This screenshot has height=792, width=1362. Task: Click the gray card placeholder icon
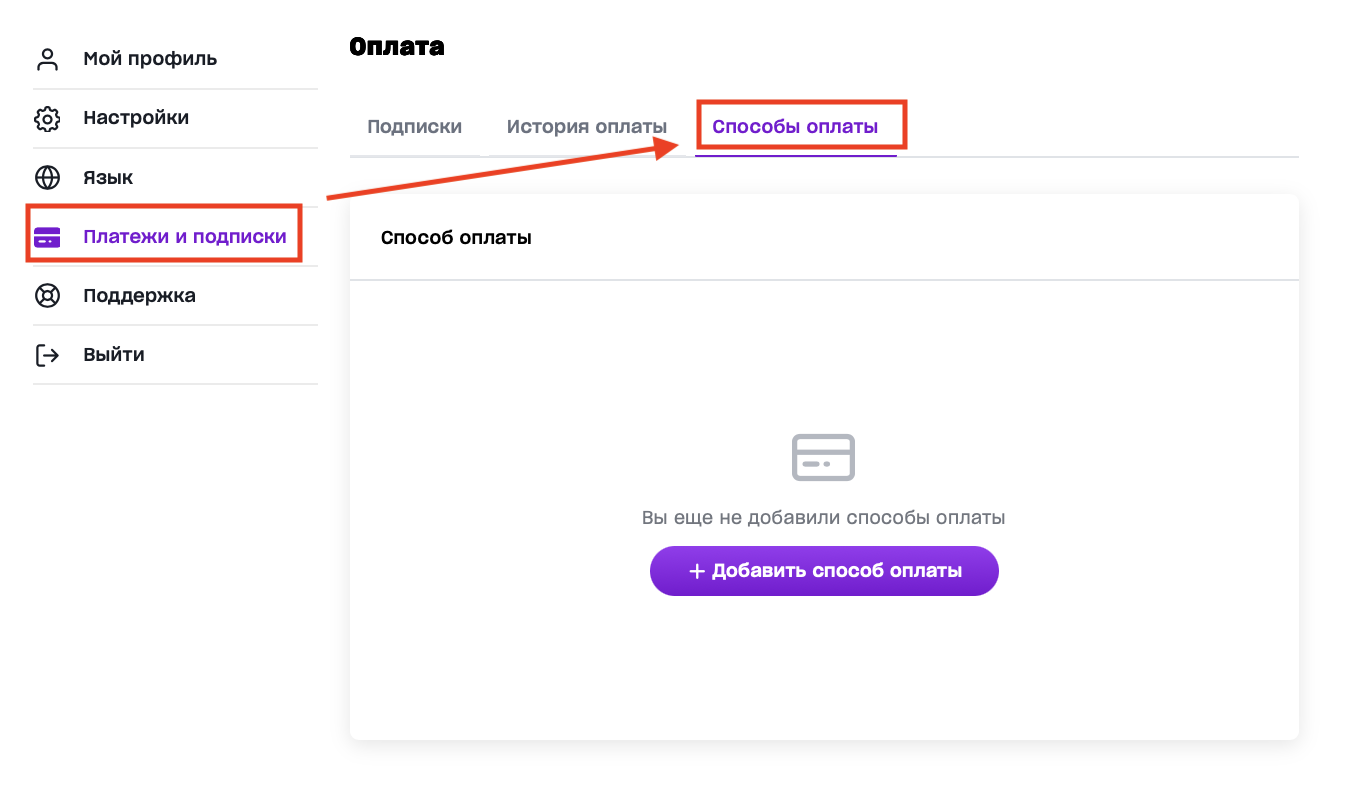[823, 457]
